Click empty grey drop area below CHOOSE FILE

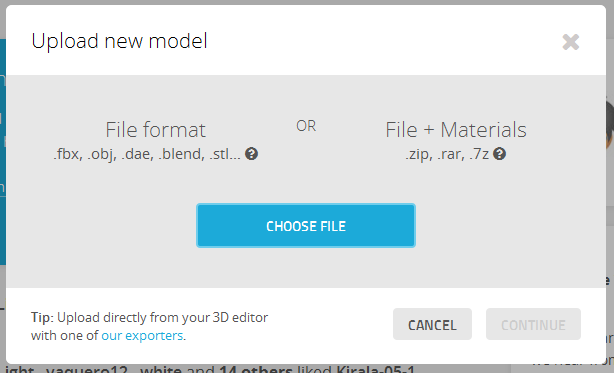(306, 268)
